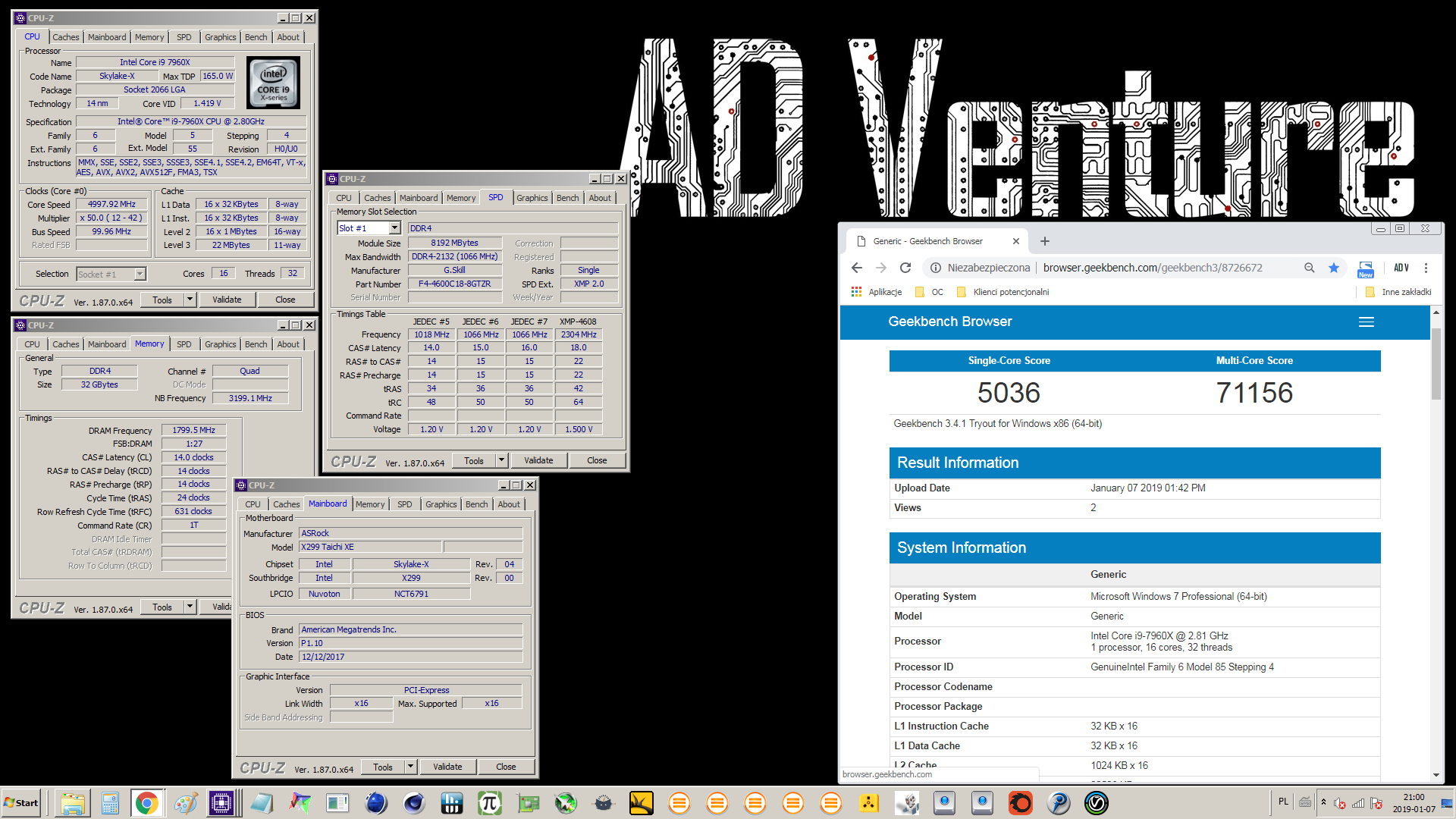Open Klienci potencjonalni bookmark folder
This screenshot has width=1456, height=819.
(x=1003, y=292)
